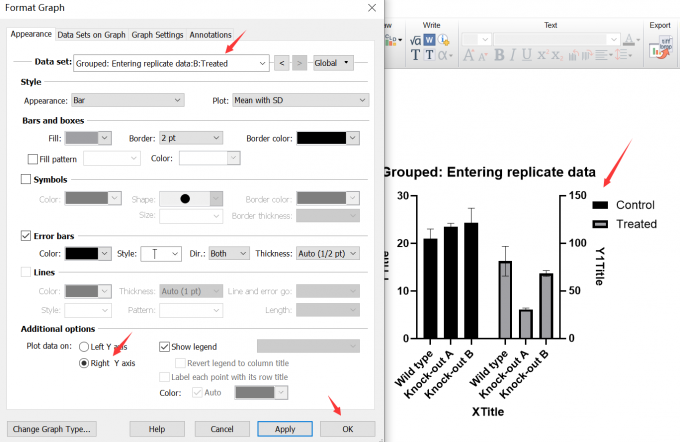Enable the Symbols checkbox

(26, 179)
